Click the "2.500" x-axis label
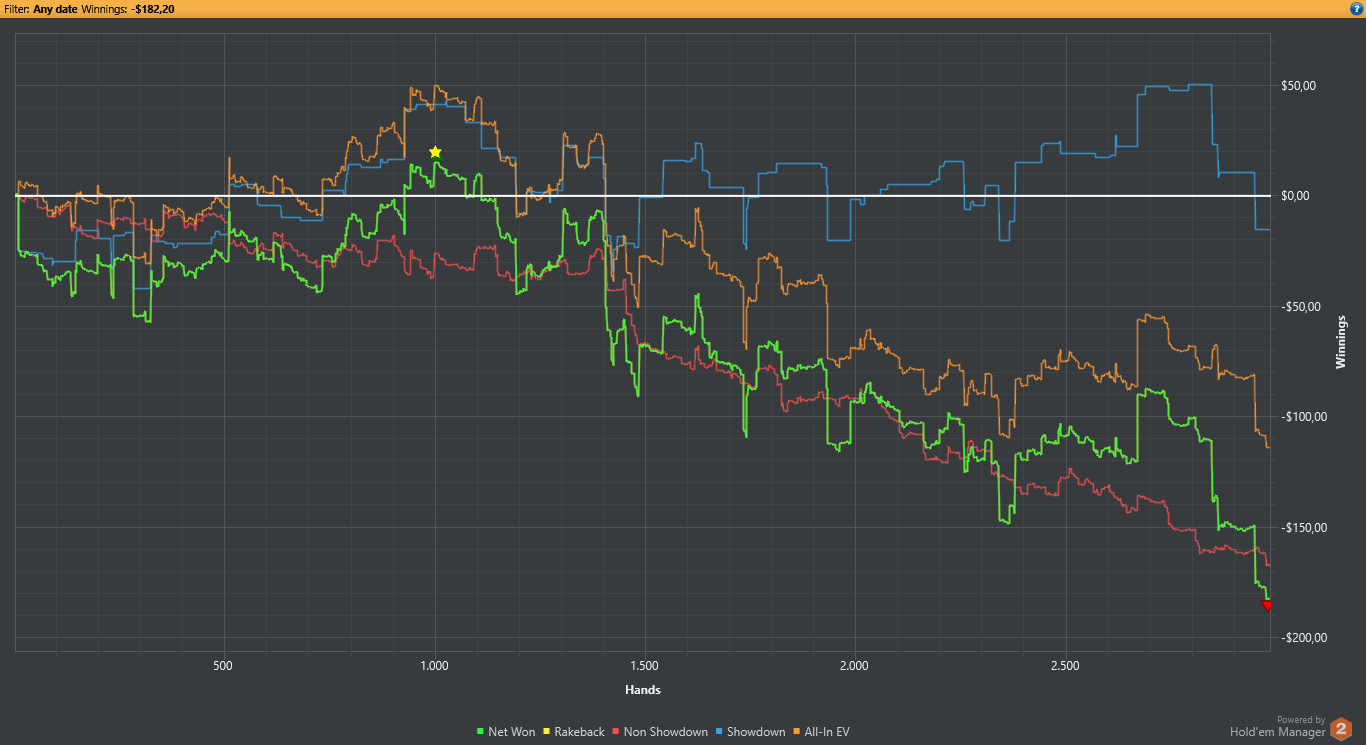The image size is (1366, 745). pyautogui.click(x=1065, y=664)
